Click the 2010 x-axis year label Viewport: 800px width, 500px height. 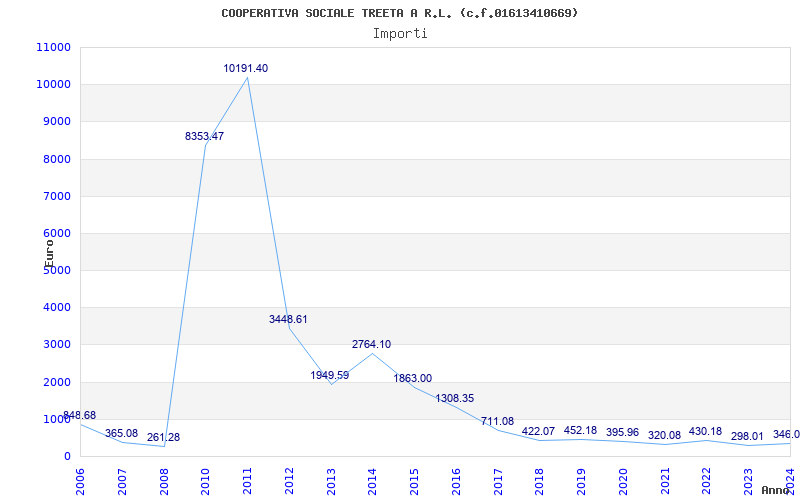pos(205,482)
